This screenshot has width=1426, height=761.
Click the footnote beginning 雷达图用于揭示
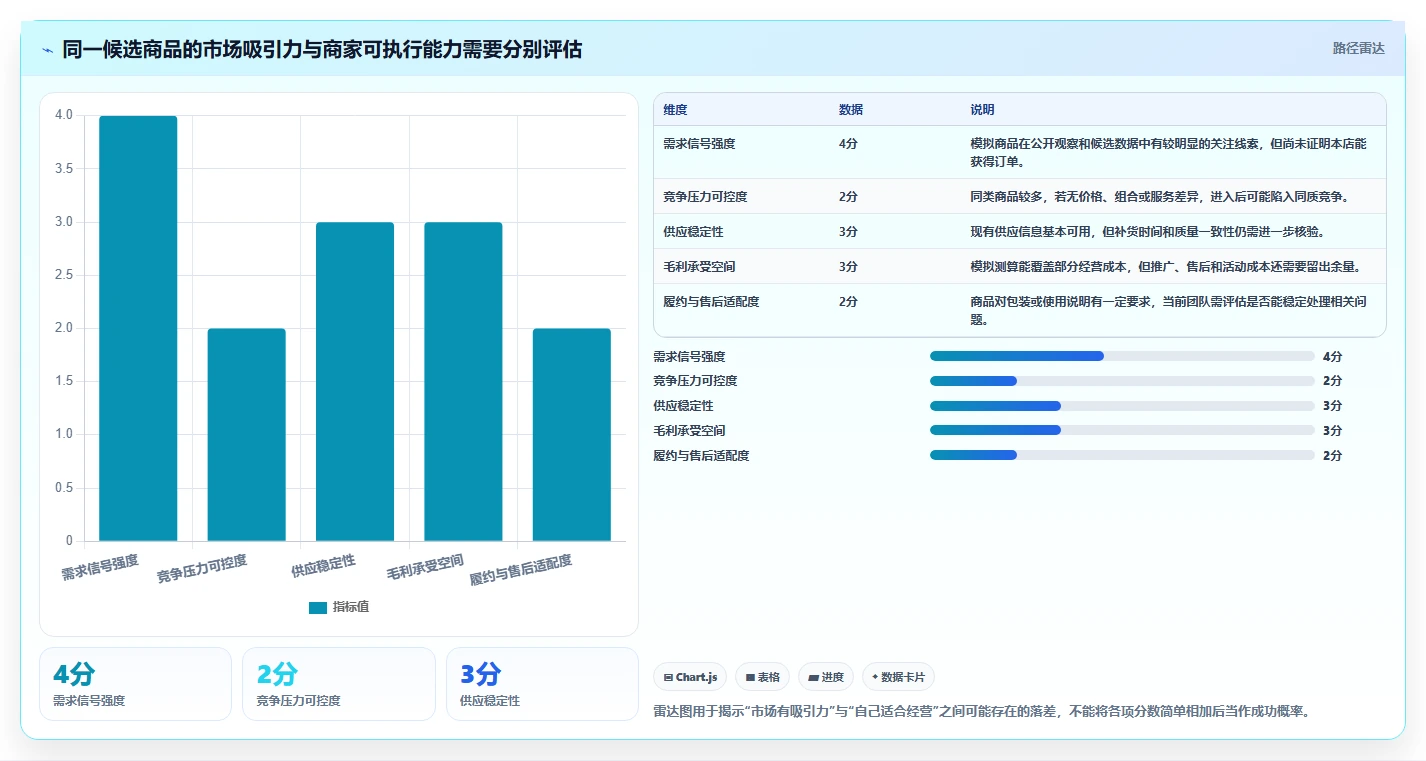[x=981, y=711]
